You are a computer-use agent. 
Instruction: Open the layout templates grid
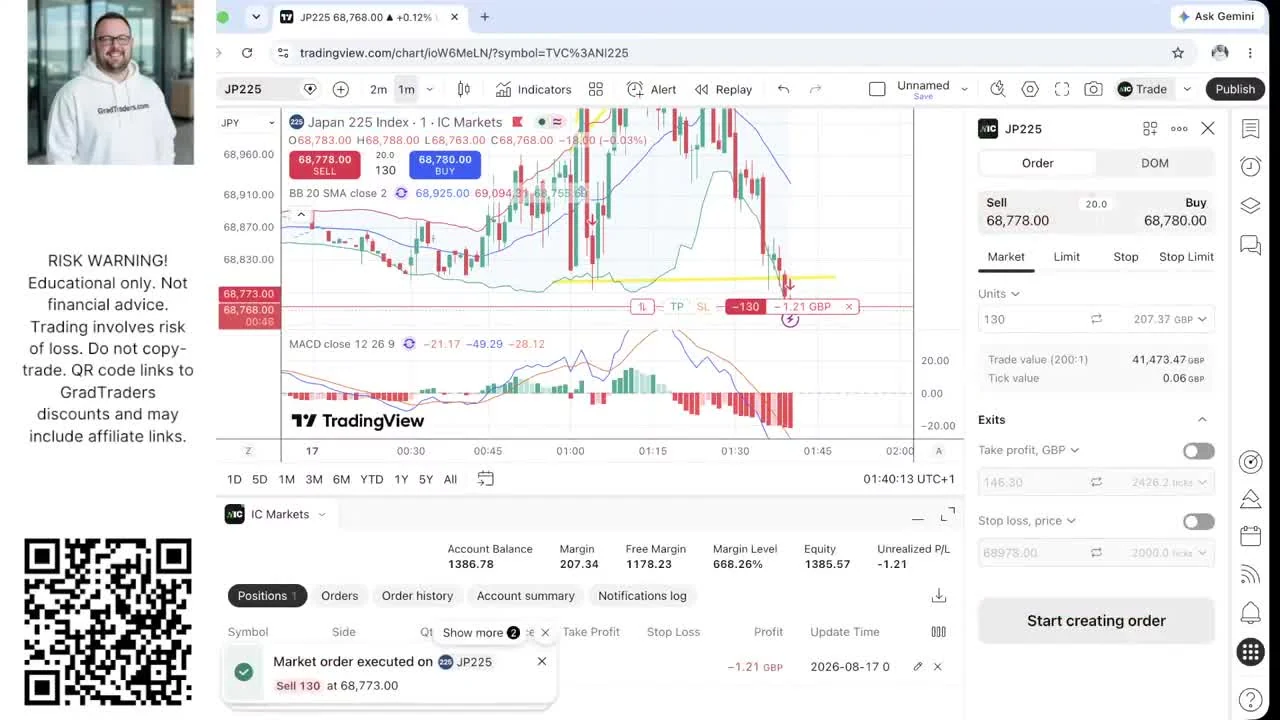click(596, 89)
